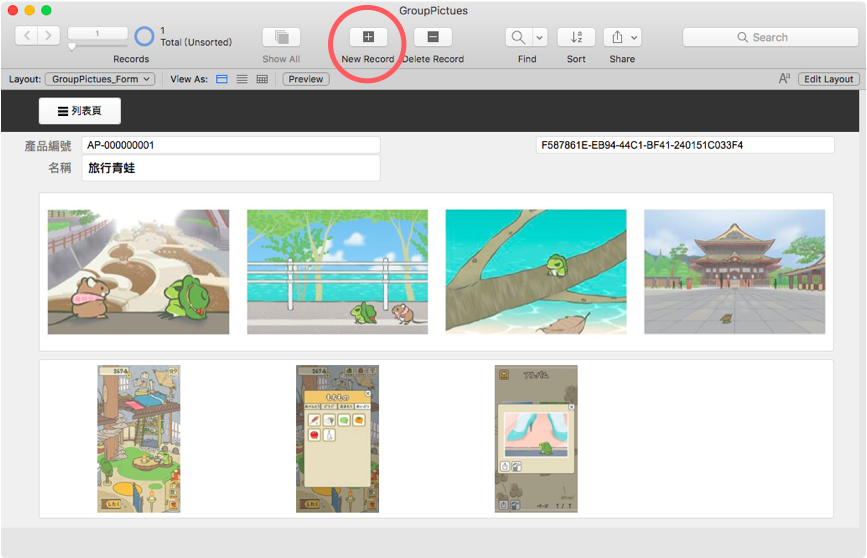Image resolution: width=867 pixels, height=558 pixels.
Task: Switch to Form view mode
Action: tap(222, 79)
